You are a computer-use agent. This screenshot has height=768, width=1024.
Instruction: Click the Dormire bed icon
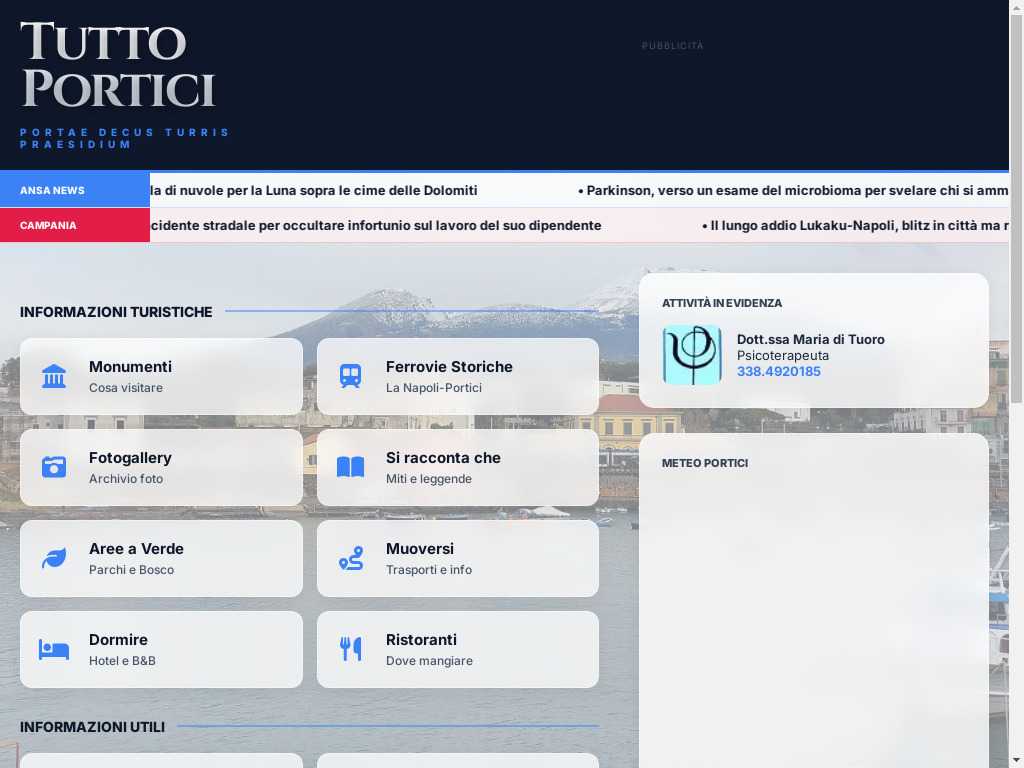(54, 649)
